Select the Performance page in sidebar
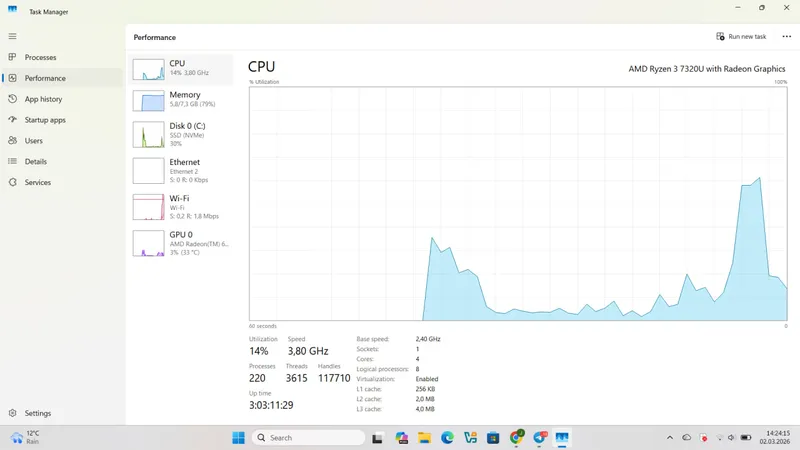The width and height of the screenshot is (800, 450). (62, 78)
